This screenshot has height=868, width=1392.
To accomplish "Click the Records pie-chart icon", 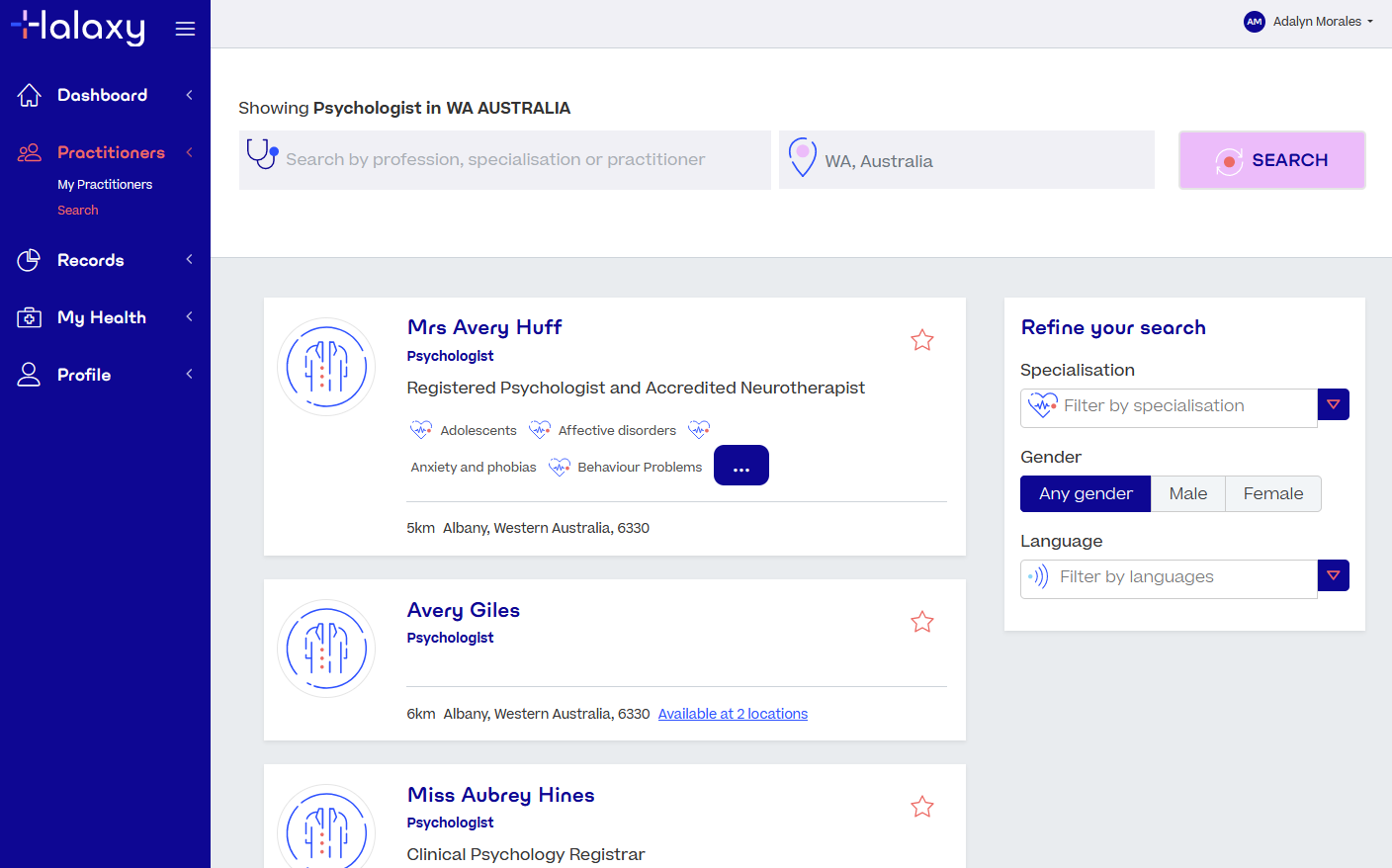I will pyautogui.click(x=29, y=259).
